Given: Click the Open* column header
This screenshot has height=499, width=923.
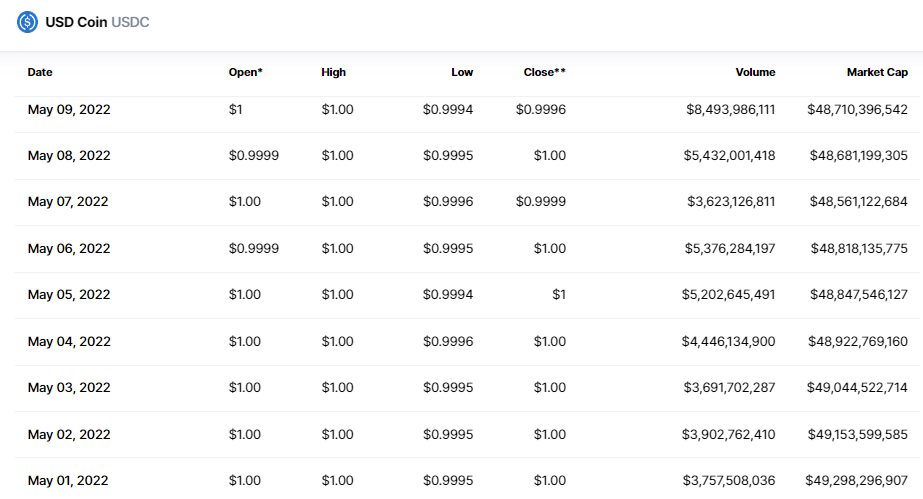Looking at the screenshot, I should click(245, 72).
